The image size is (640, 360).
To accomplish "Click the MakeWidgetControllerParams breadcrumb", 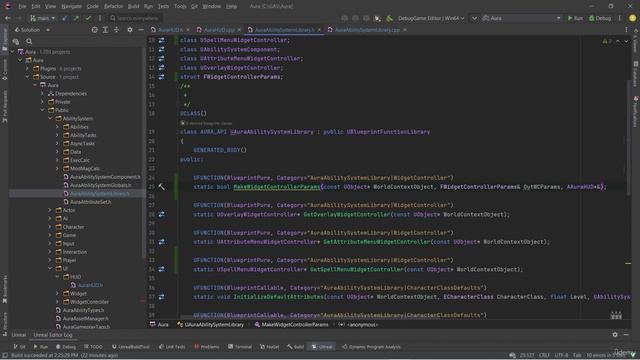I will 291,325.
